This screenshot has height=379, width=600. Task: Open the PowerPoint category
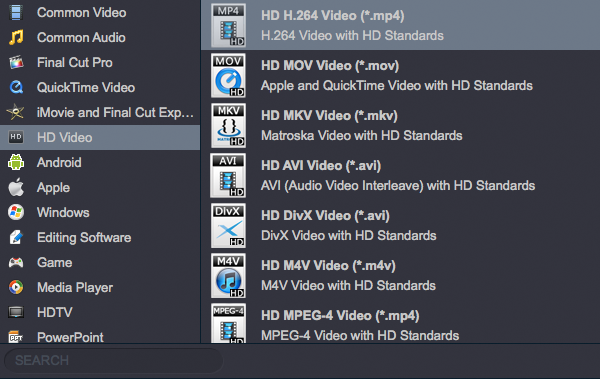click(x=100, y=334)
